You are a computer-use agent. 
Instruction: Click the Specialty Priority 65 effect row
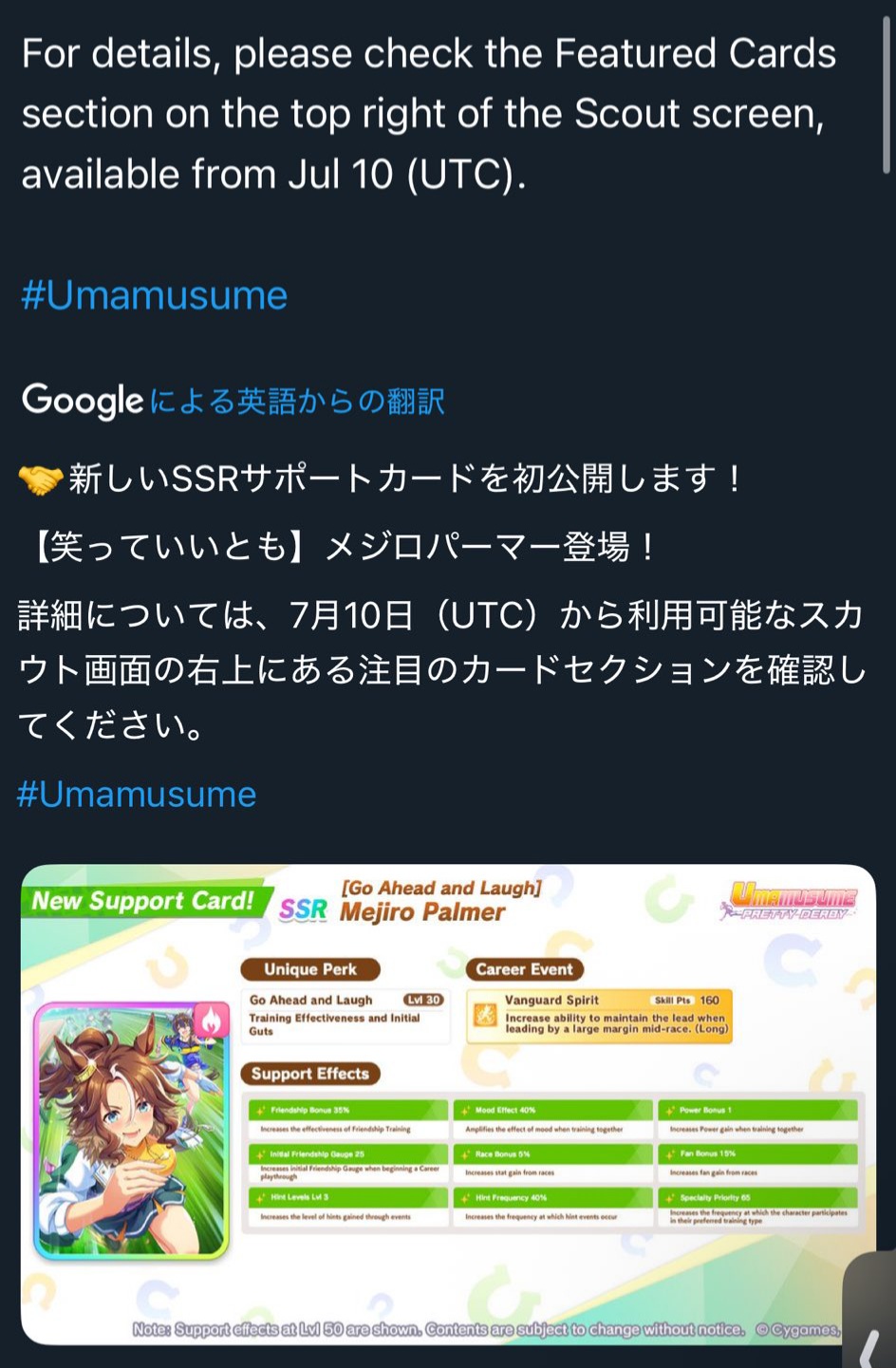(758, 1208)
